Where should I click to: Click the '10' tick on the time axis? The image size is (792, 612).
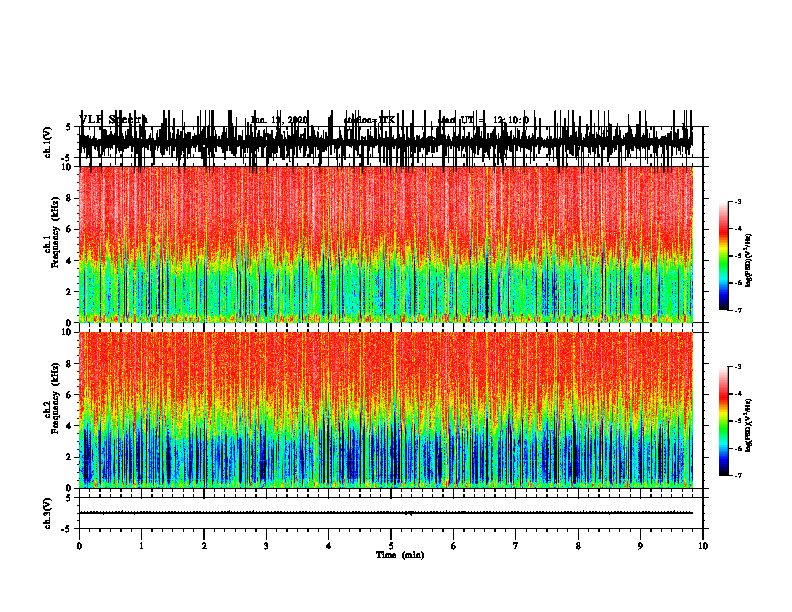[x=703, y=546]
